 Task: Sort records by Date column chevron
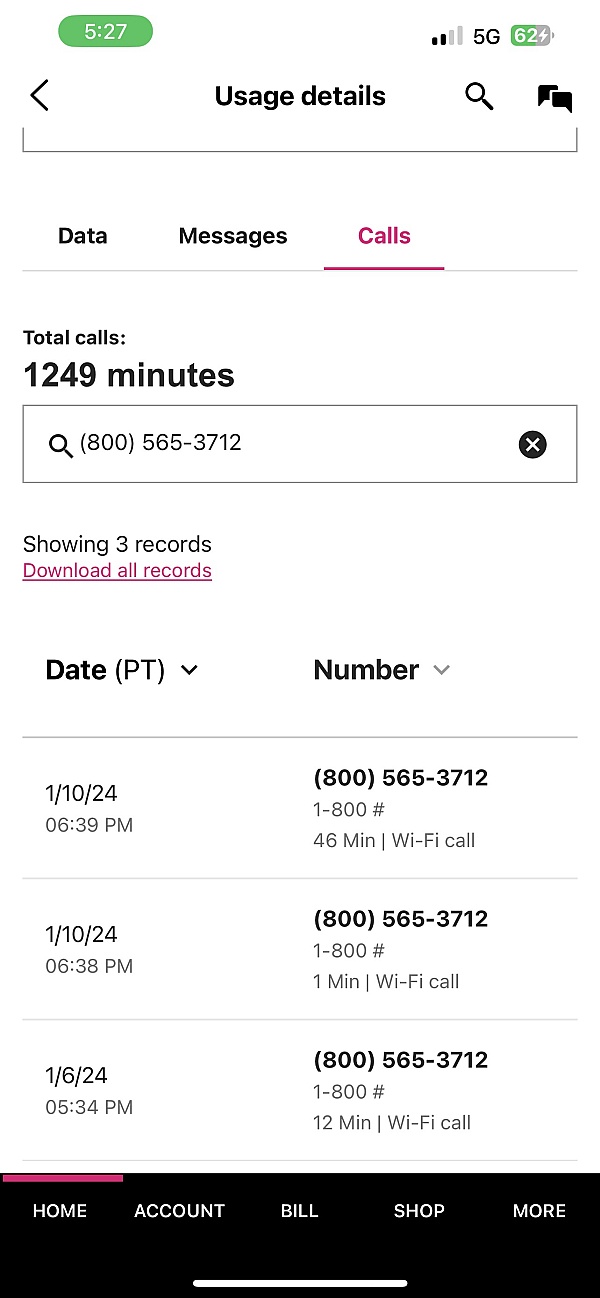click(x=189, y=670)
